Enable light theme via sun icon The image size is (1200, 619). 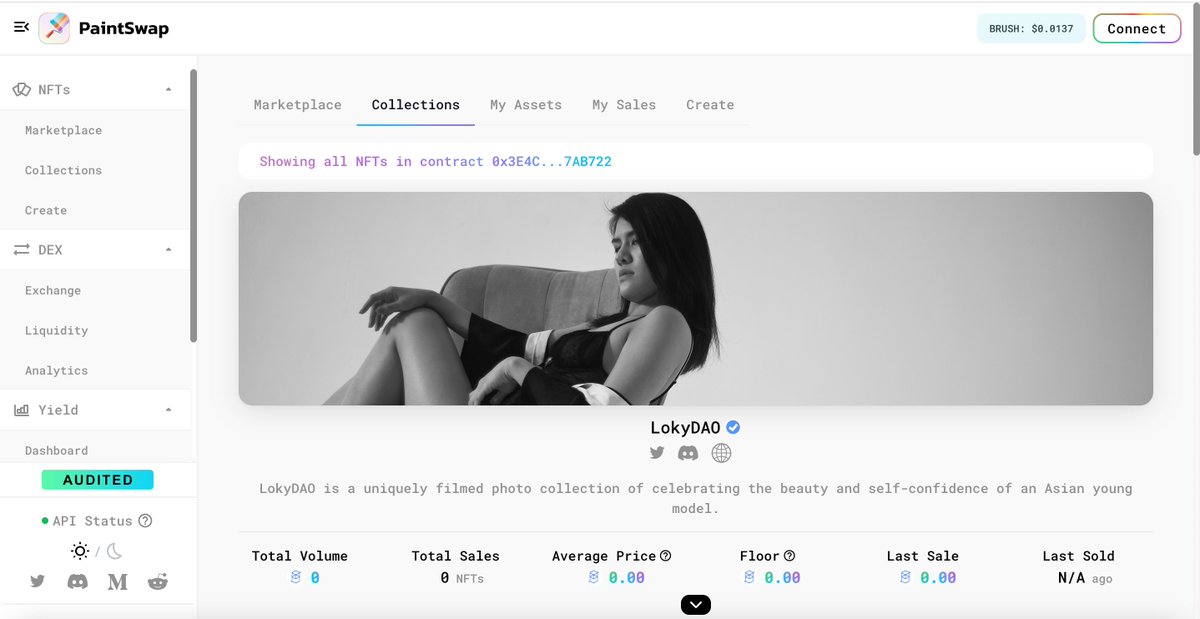pos(79,551)
